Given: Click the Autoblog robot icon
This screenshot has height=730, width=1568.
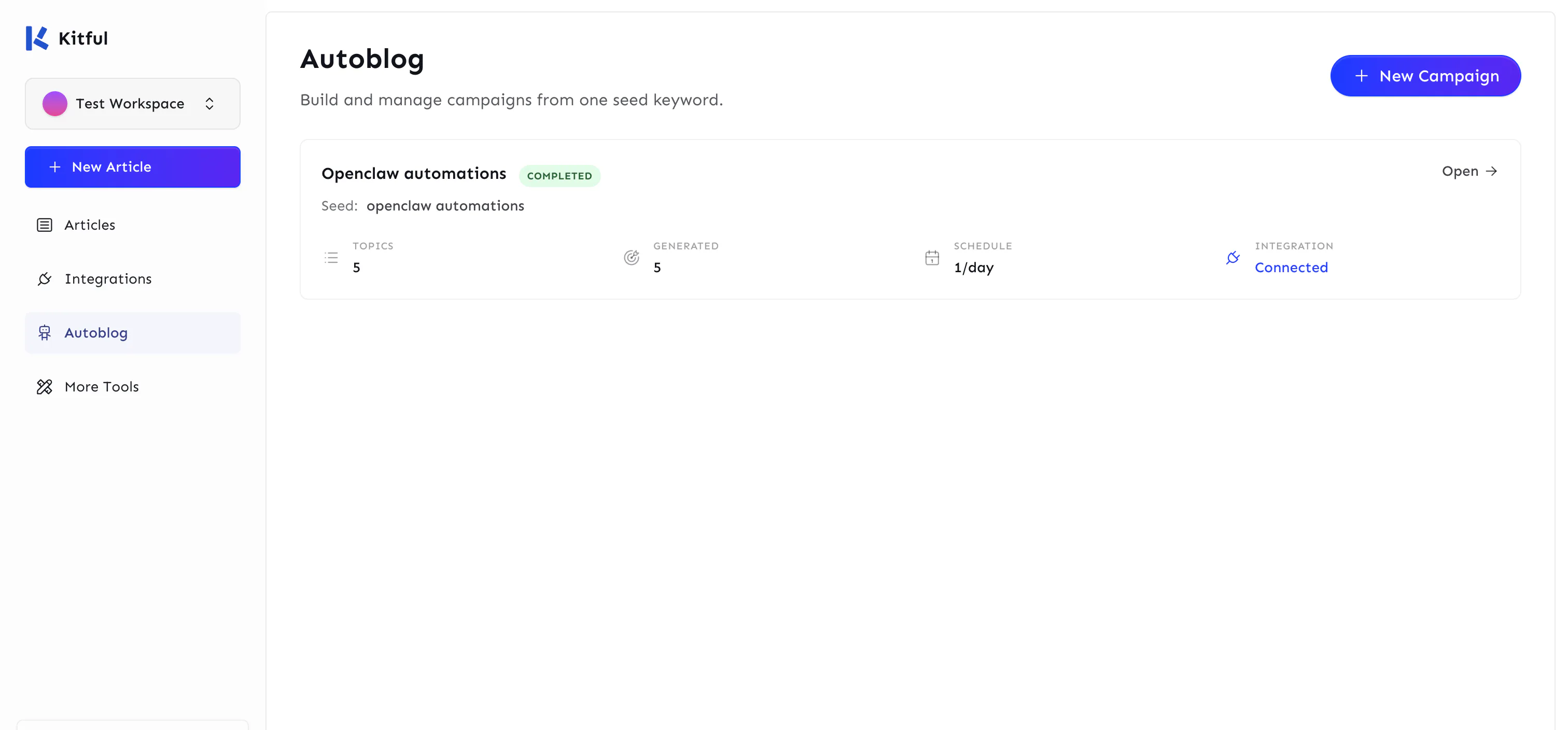Looking at the screenshot, I should click(x=45, y=333).
